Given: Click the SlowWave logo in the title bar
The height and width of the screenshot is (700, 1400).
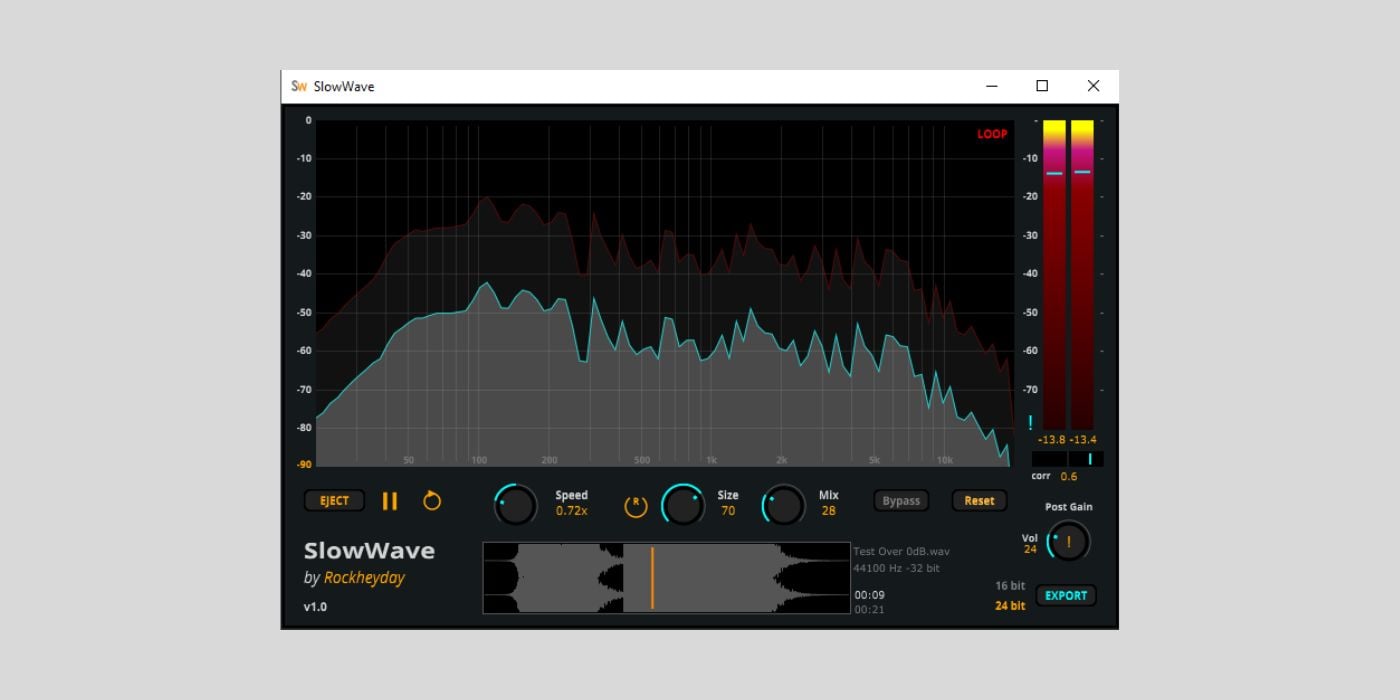Looking at the screenshot, I should click(x=297, y=86).
